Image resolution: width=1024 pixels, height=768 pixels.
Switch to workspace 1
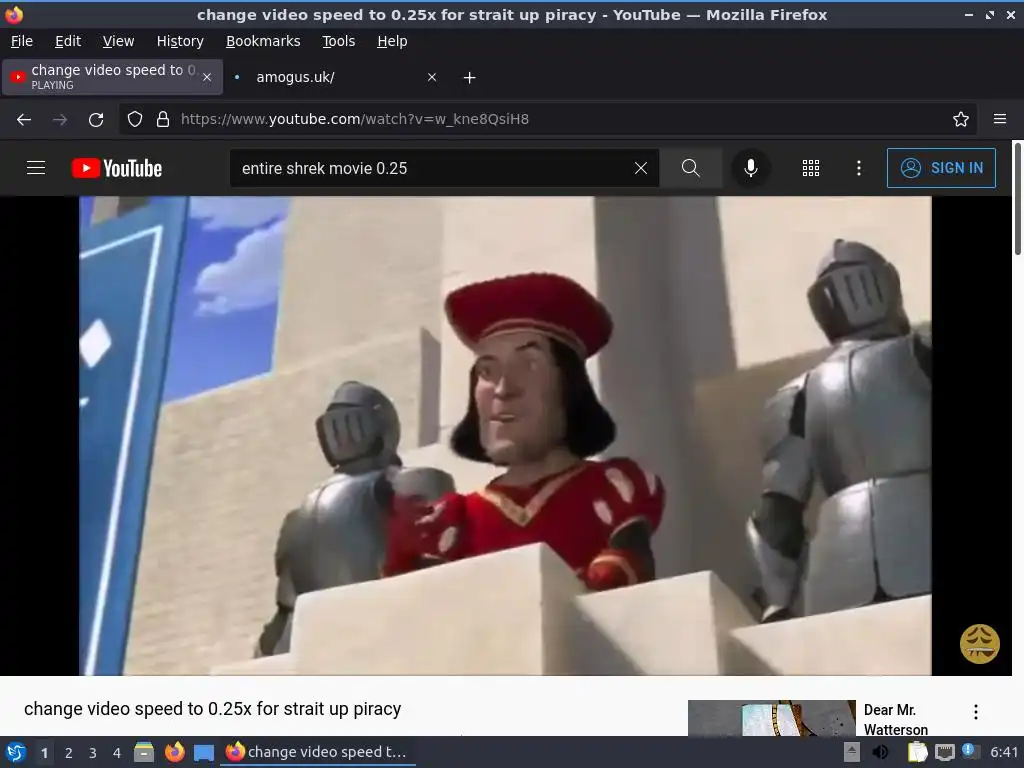coord(44,753)
